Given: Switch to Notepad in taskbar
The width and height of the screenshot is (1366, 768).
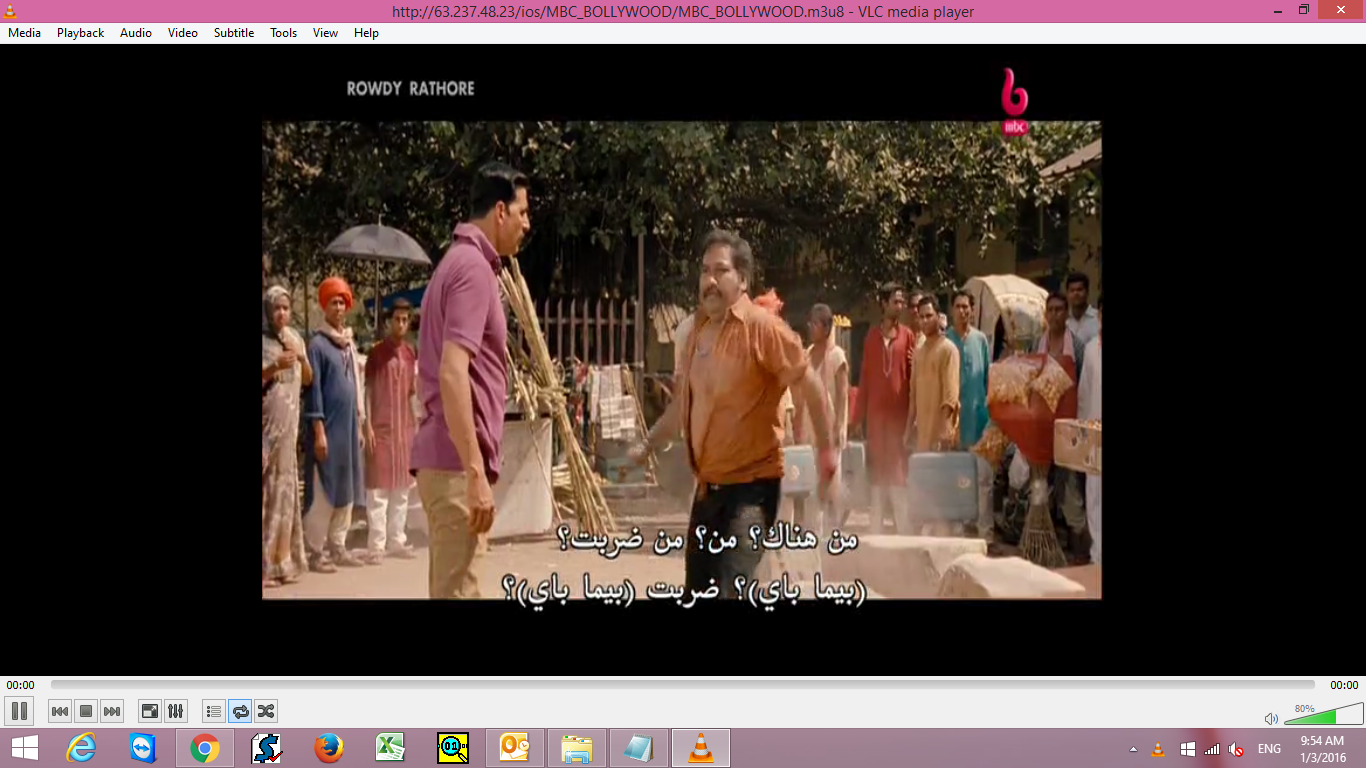Looking at the screenshot, I should [639, 748].
